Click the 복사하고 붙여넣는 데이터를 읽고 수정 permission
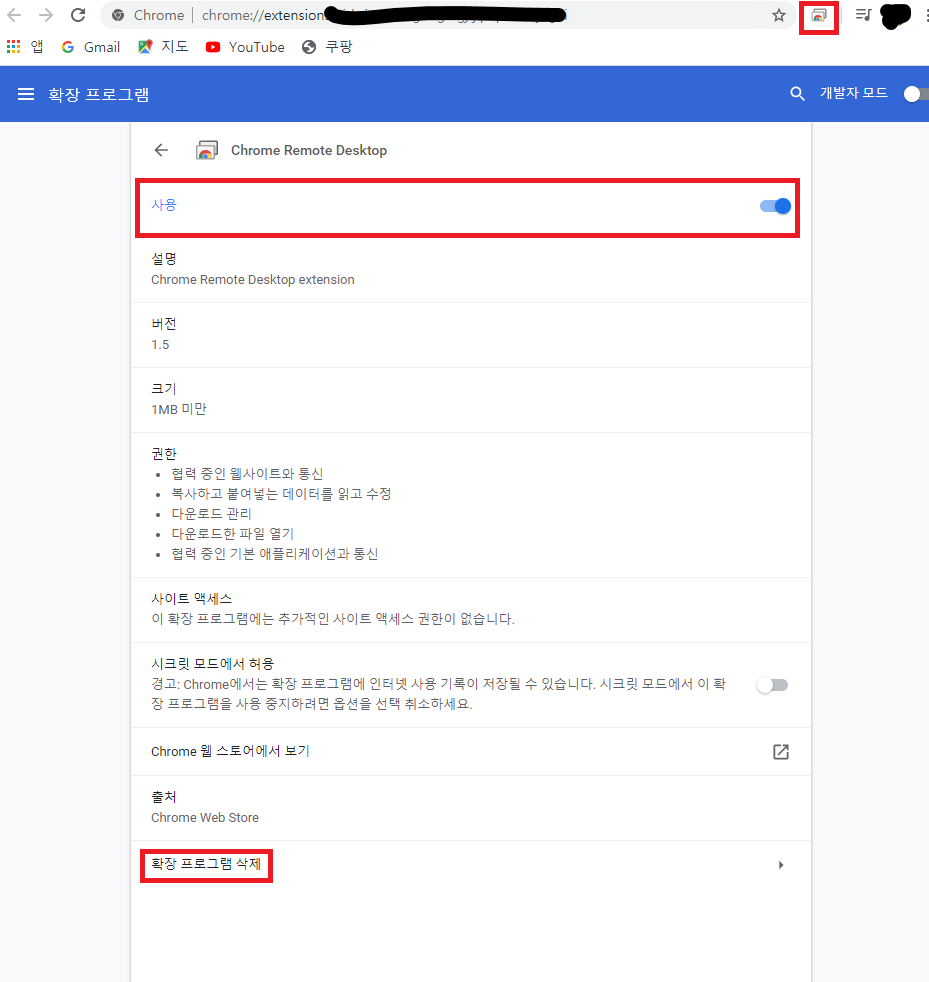Screen dimensions: 929x982 [281, 494]
